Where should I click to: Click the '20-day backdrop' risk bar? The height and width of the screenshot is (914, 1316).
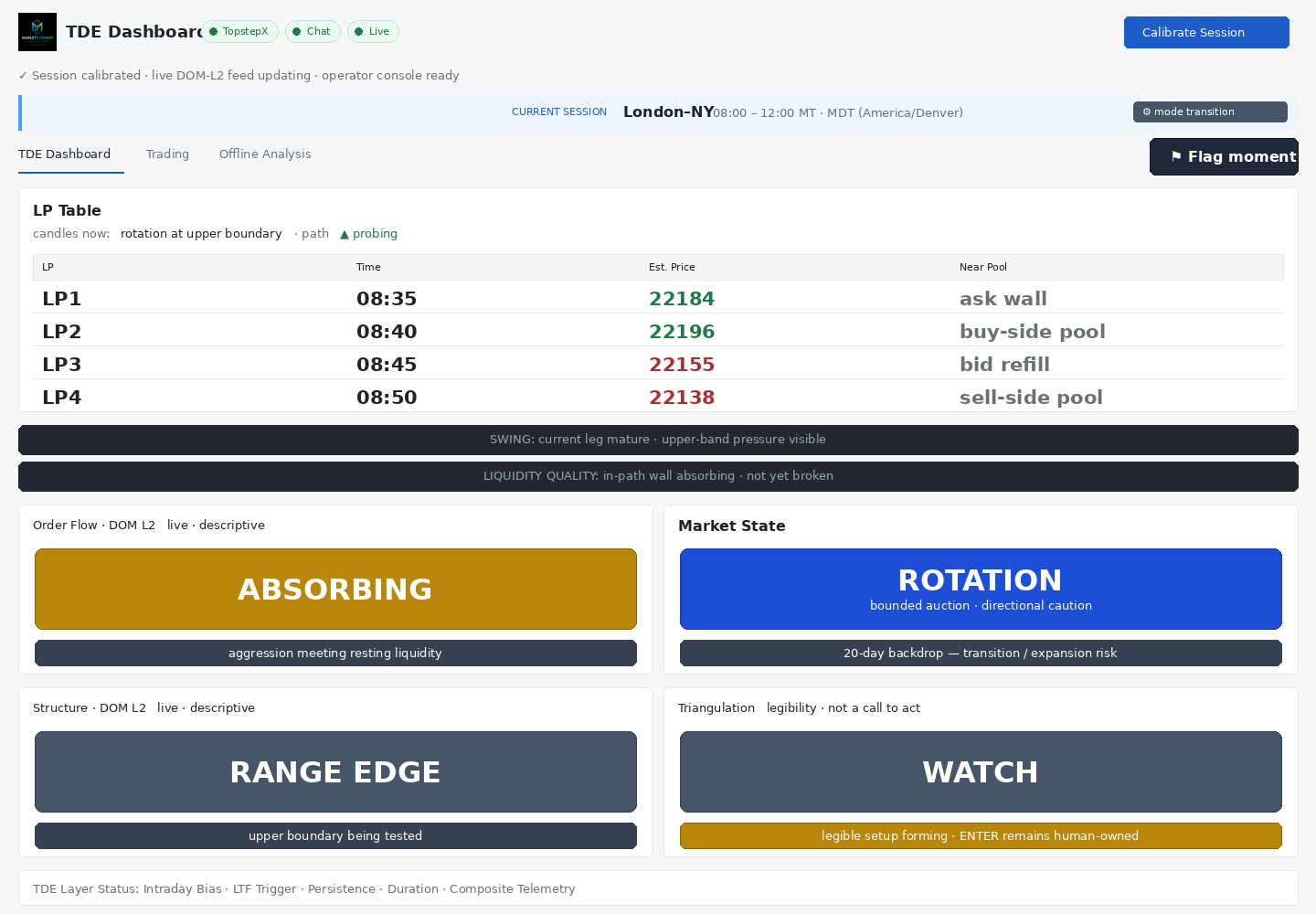(x=981, y=653)
